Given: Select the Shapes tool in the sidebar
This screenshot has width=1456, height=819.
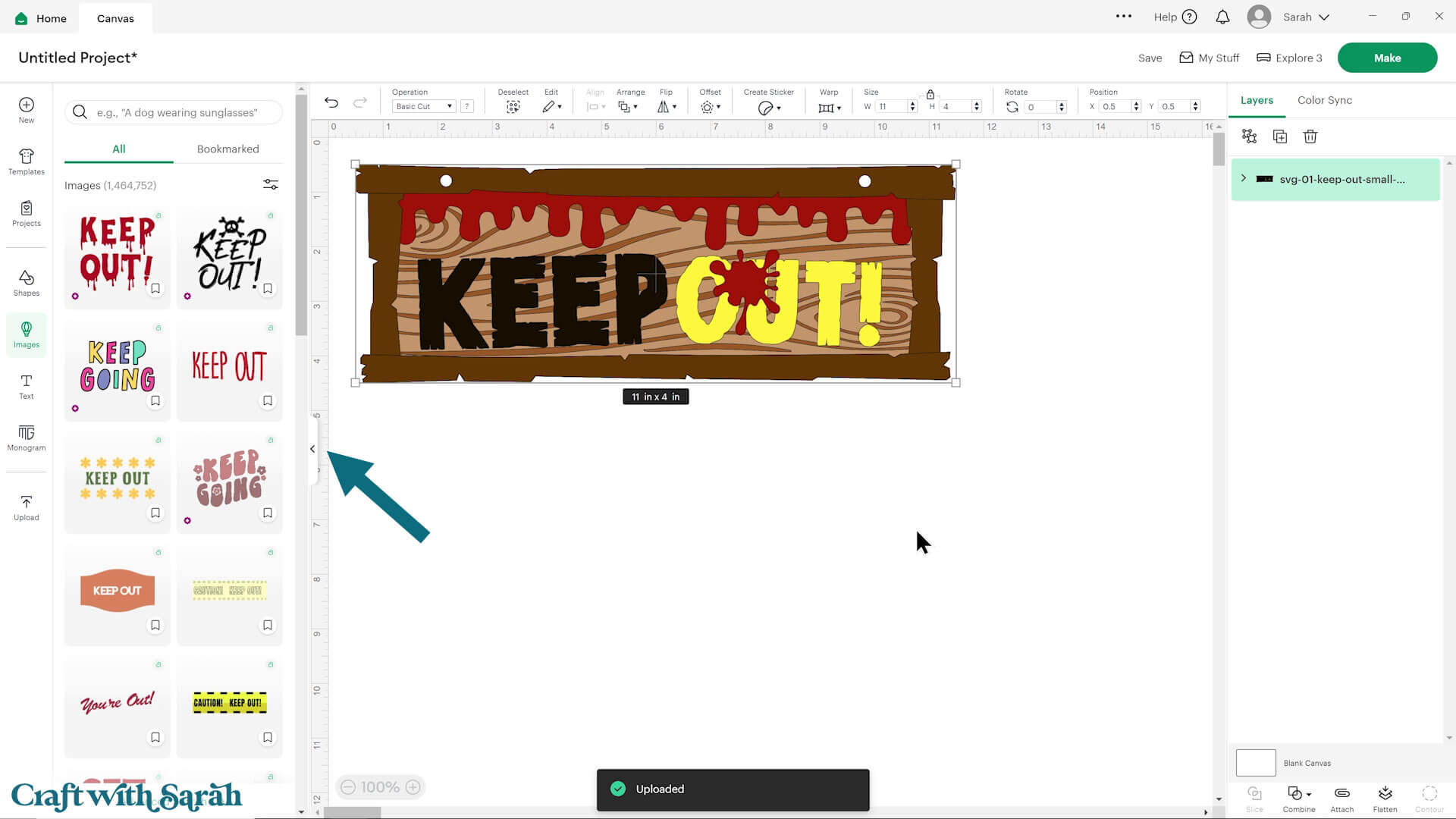Looking at the screenshot, I should 26,283.
